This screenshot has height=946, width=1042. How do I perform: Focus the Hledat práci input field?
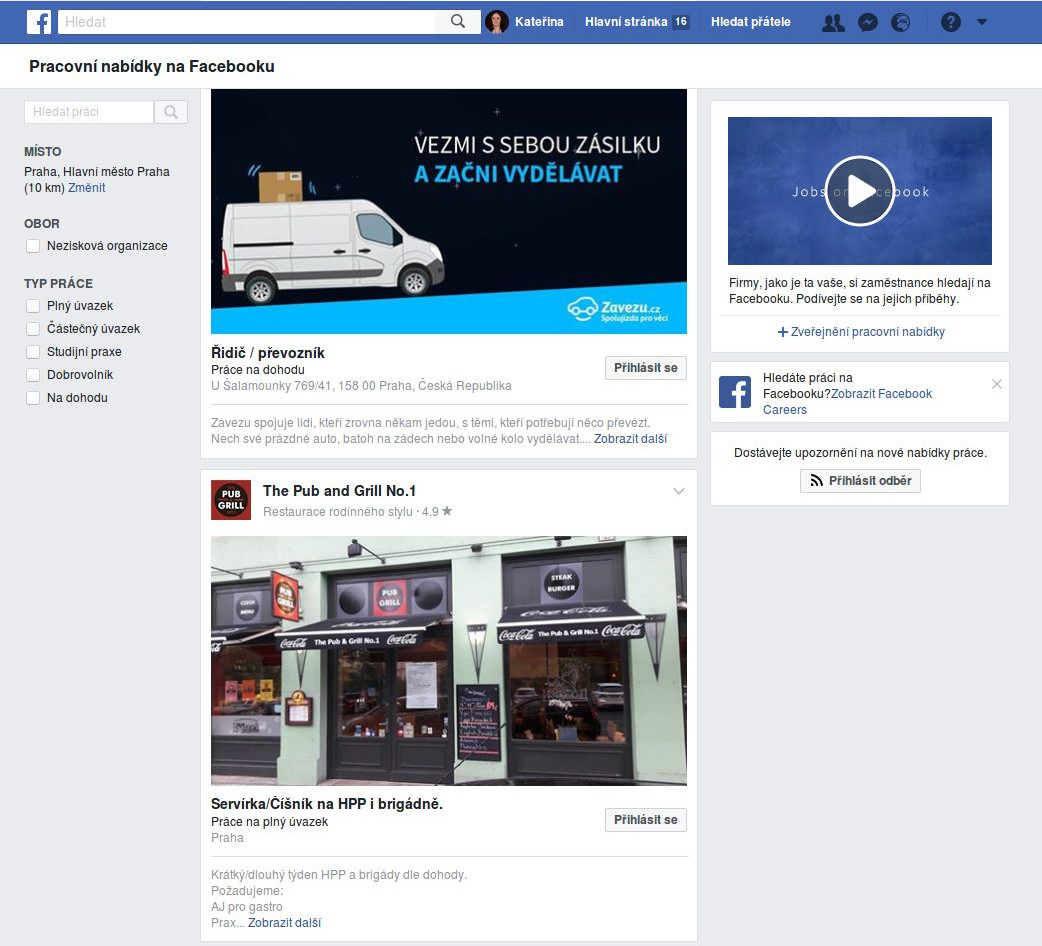89,112
